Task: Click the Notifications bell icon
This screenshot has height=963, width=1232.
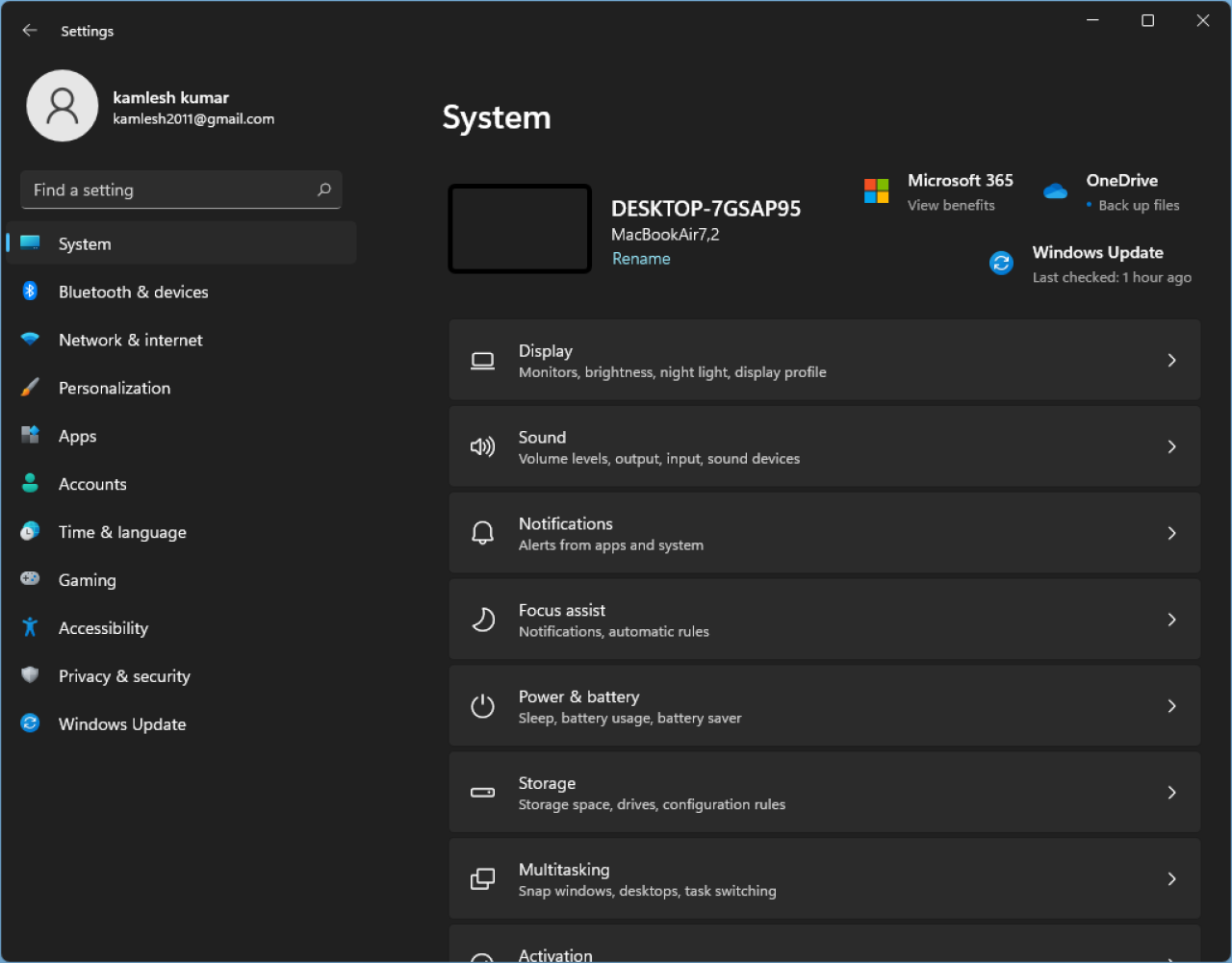Action: point(482,532)
